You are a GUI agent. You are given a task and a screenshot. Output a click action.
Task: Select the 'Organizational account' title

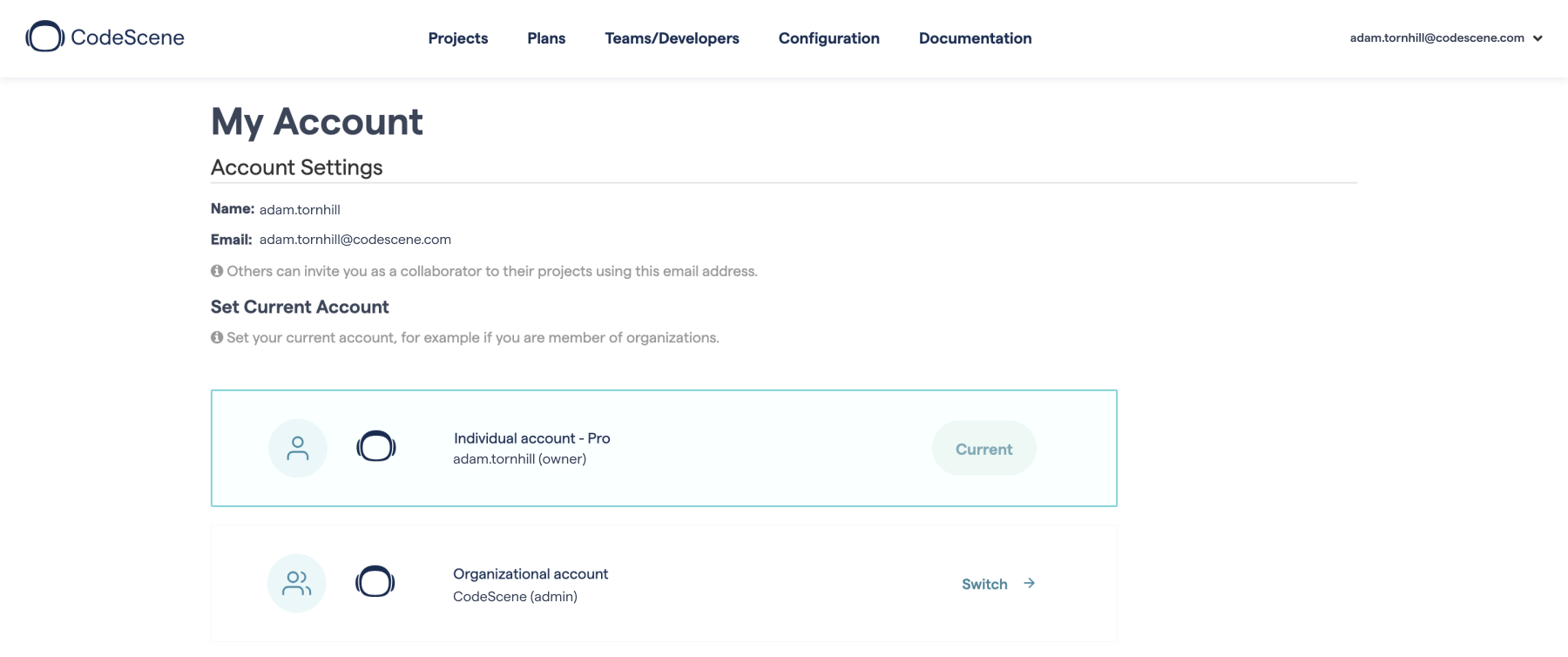[531, 574]
